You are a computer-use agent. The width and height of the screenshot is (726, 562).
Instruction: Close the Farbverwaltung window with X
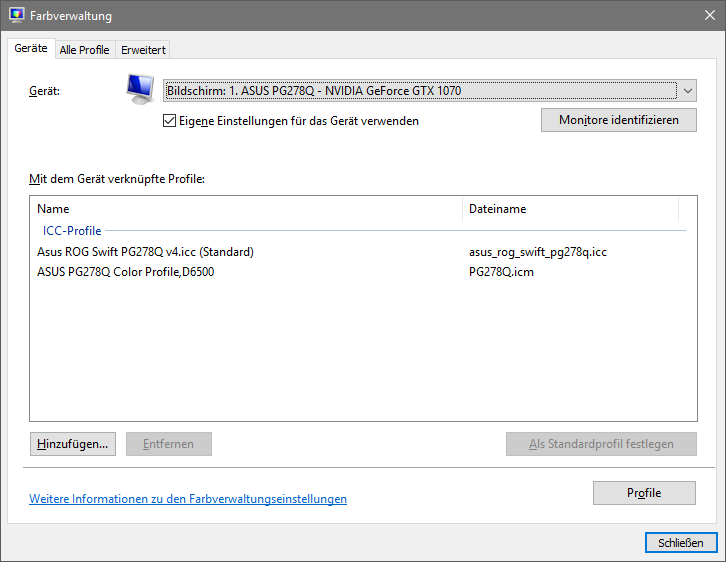click(709, 15)
